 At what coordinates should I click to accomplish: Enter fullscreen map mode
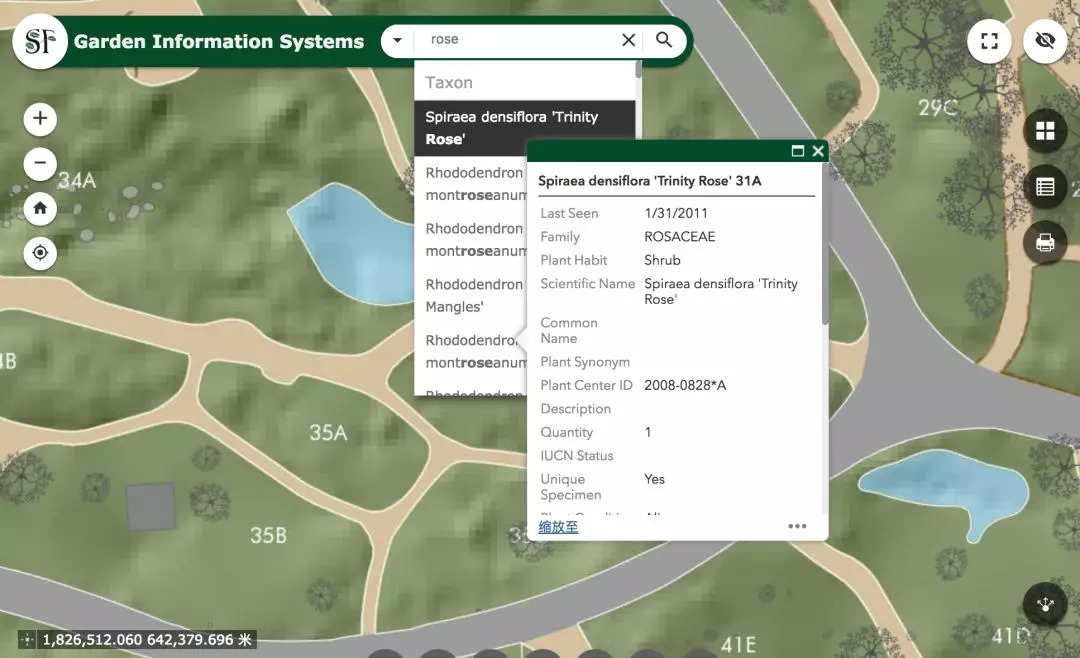point(989,41)
